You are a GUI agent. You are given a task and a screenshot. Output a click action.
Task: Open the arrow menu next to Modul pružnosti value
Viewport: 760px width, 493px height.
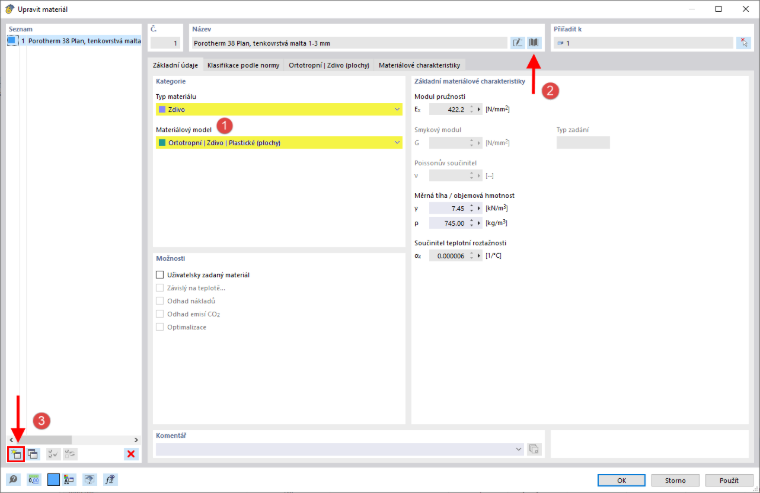[479, 110]
